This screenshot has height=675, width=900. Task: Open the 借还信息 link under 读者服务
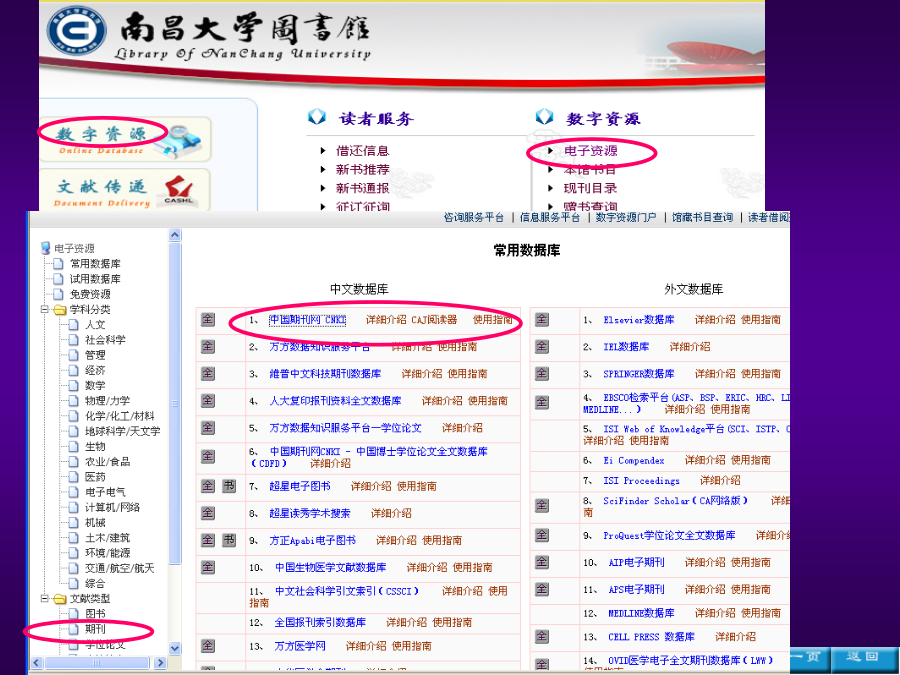[363, 151]
